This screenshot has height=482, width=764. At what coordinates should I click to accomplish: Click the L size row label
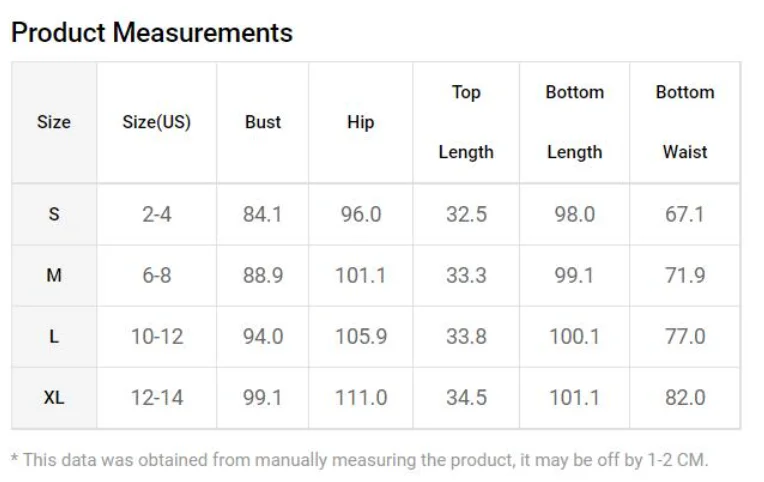[54, 337]
